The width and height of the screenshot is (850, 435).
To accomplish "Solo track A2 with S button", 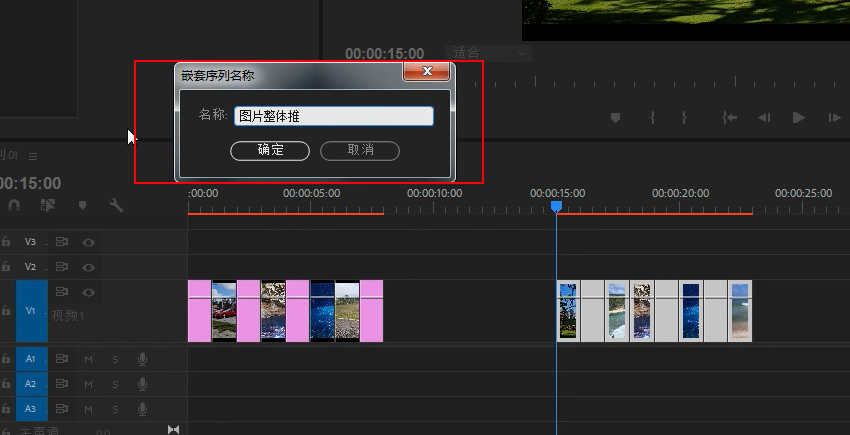I will coord(115,385).
